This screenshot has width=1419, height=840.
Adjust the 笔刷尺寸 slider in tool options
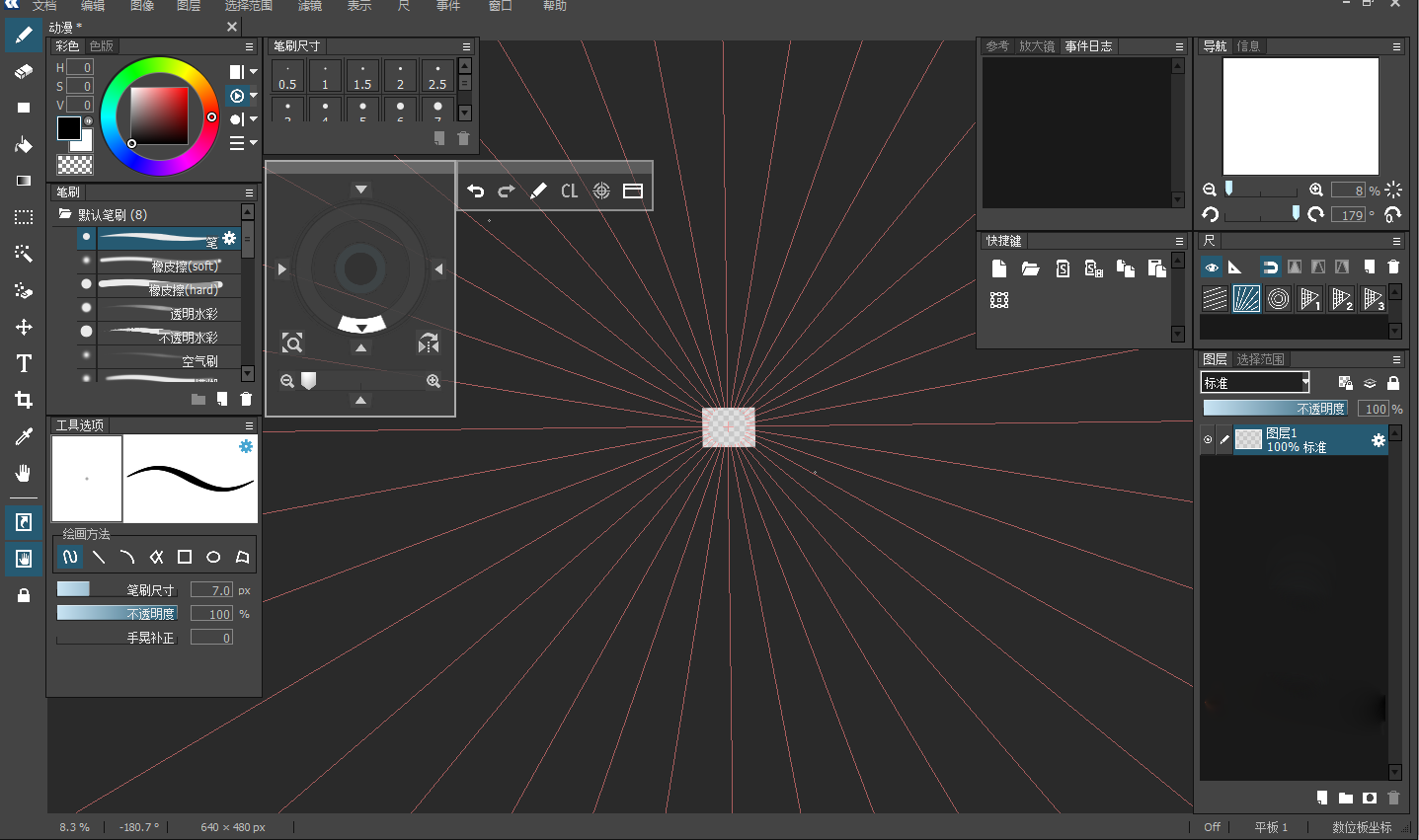(x=117, y=589)
